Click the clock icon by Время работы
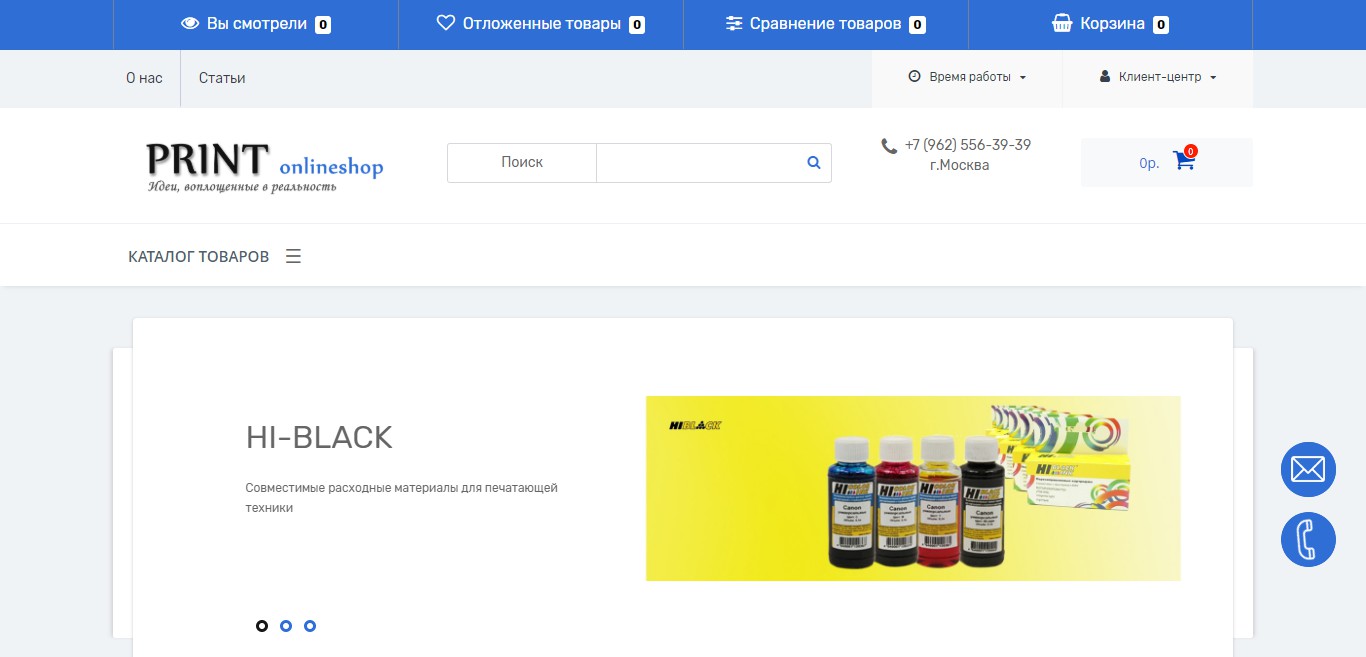 click(x=914, y=76)
